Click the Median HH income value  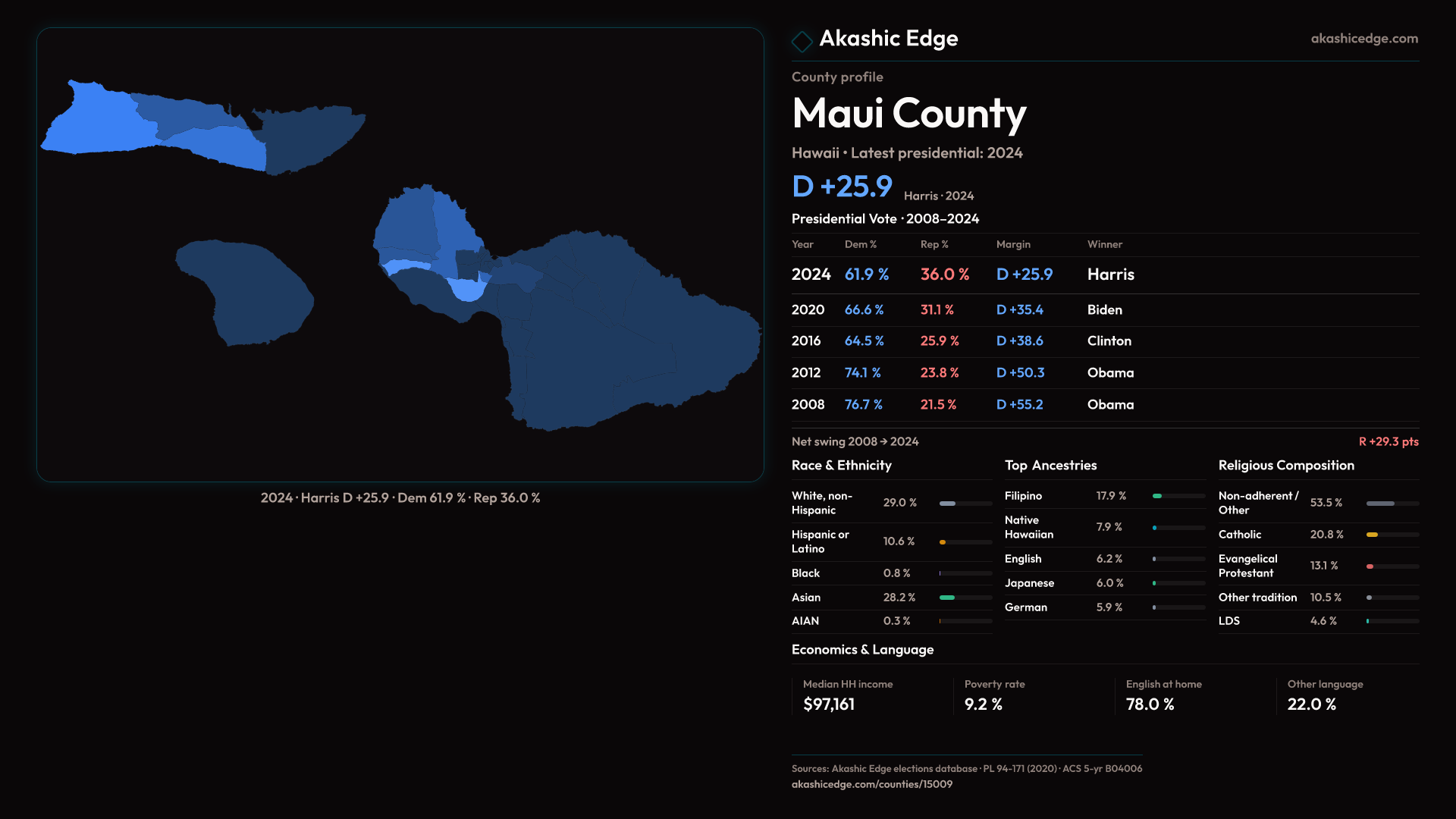(828, 704)
